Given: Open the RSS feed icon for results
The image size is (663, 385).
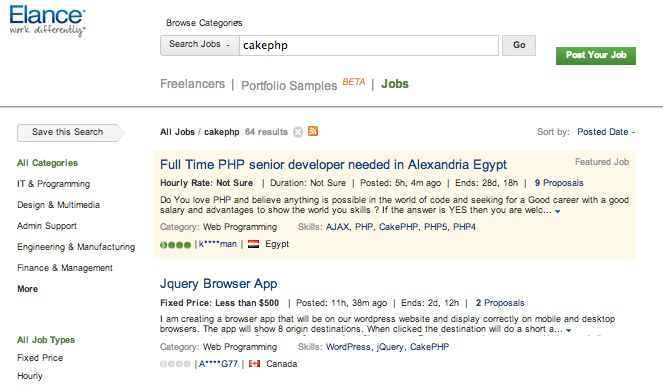Looking at the screenshot, I should (x=313, y=131).
